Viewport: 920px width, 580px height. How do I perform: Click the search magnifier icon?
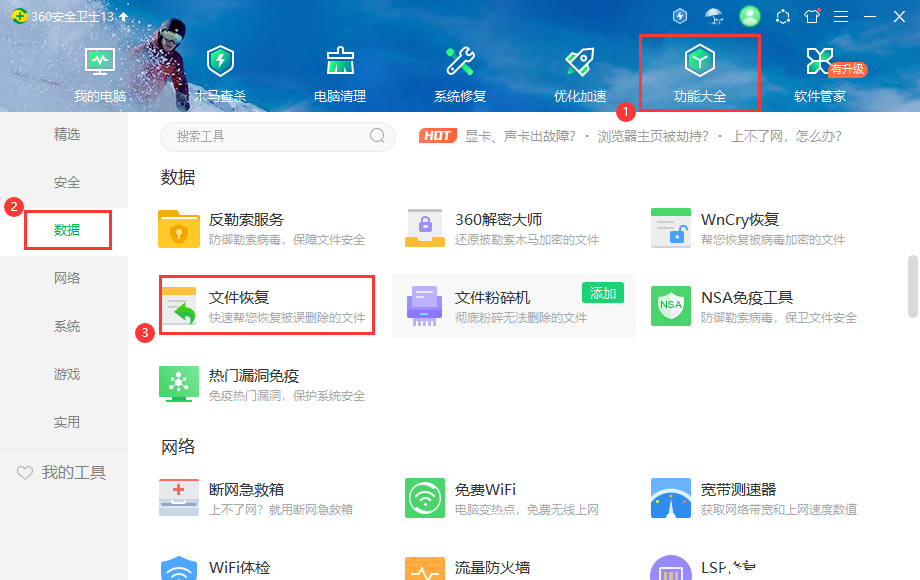click(378, 136)
